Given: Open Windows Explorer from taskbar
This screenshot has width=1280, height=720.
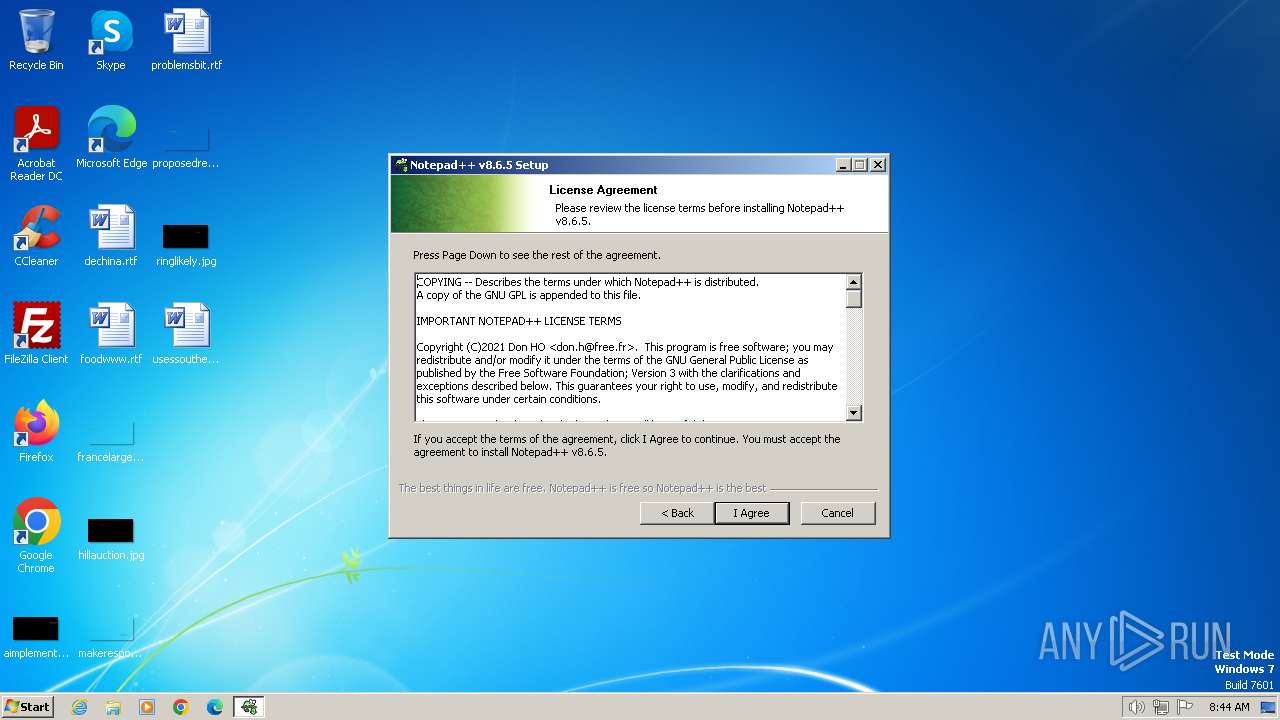Looking at the screenshot, I should click(113, 707).
